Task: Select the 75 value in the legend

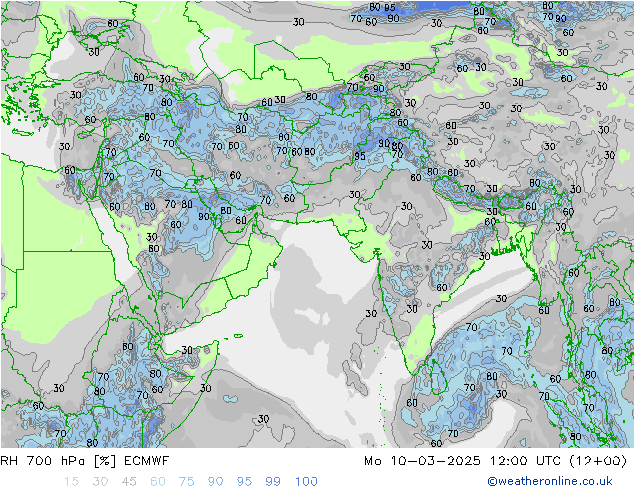Action: click(x=186, y=482)
